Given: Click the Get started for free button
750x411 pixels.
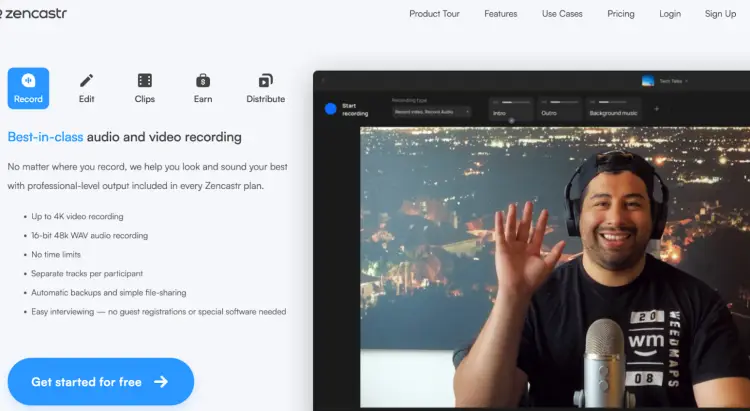Looking at the screenshot, I should point(101,382).
